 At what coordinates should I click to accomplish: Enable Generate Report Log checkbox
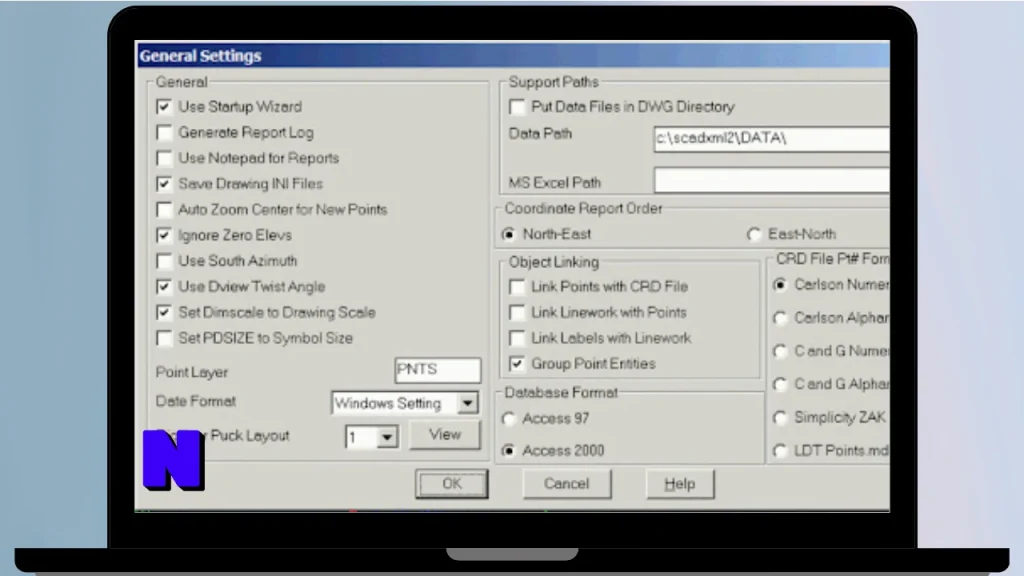click(x=164, y=133)
